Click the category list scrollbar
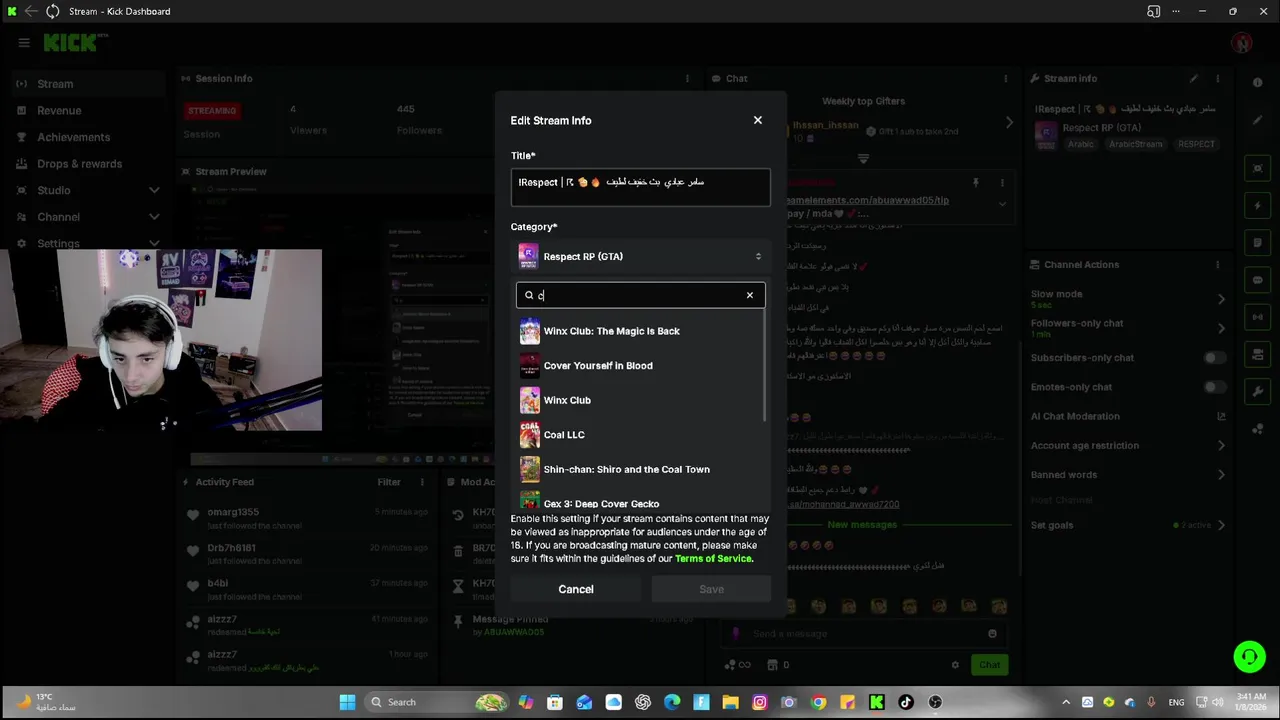The width and height of the screenshot is (1280, 720). click(x=767, y=365)
